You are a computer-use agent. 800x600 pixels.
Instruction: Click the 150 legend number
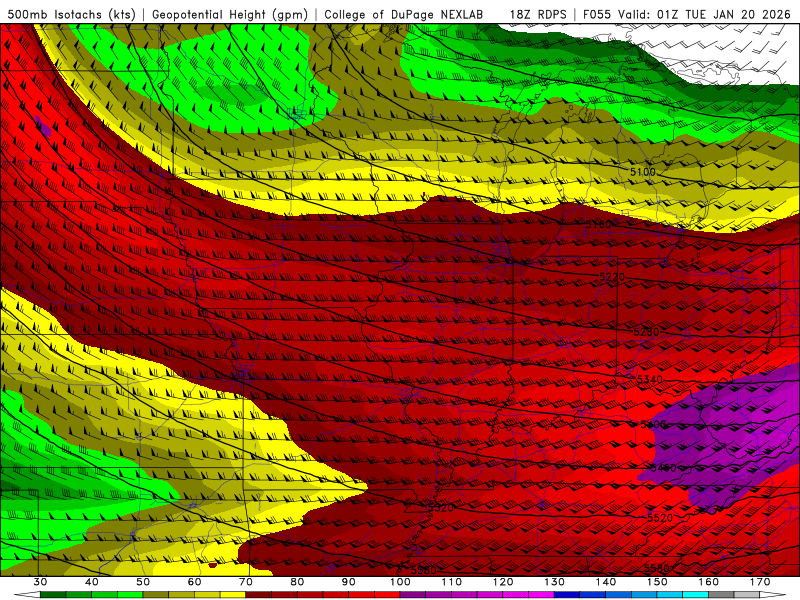658,582
